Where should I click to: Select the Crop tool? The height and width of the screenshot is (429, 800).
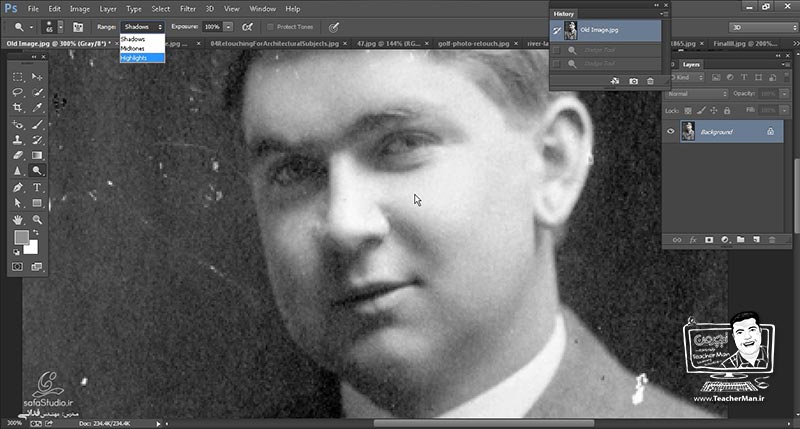coord(18,108)
